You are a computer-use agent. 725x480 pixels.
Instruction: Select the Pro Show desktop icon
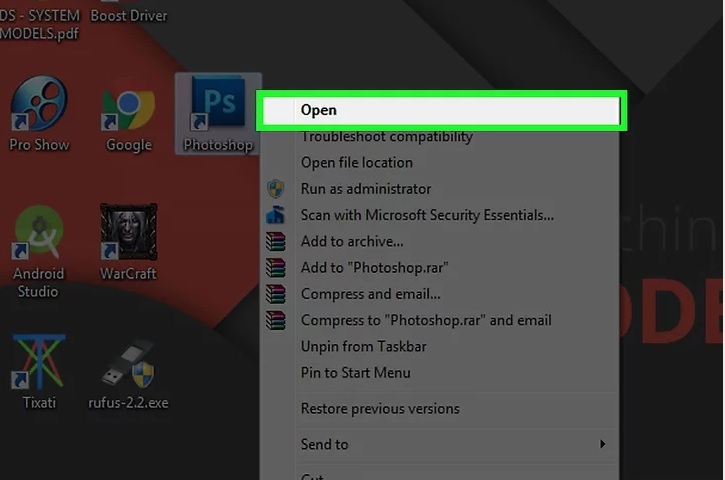point(39,113)
